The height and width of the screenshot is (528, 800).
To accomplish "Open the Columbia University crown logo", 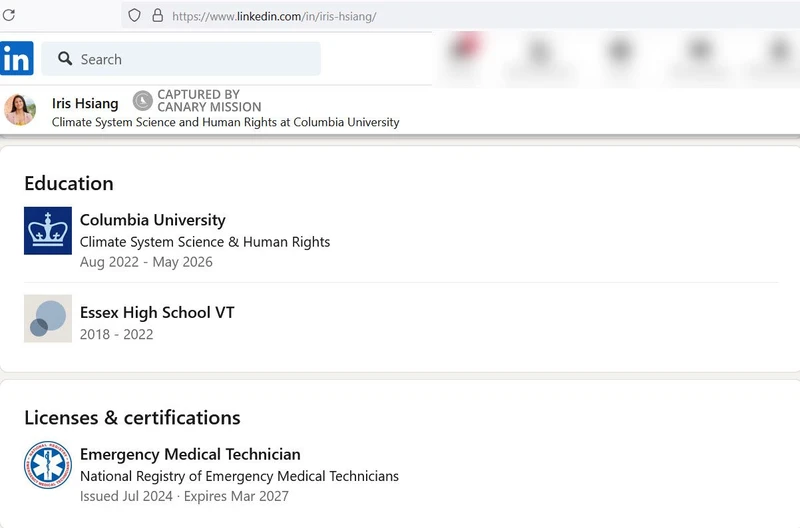I will (48, 231).
